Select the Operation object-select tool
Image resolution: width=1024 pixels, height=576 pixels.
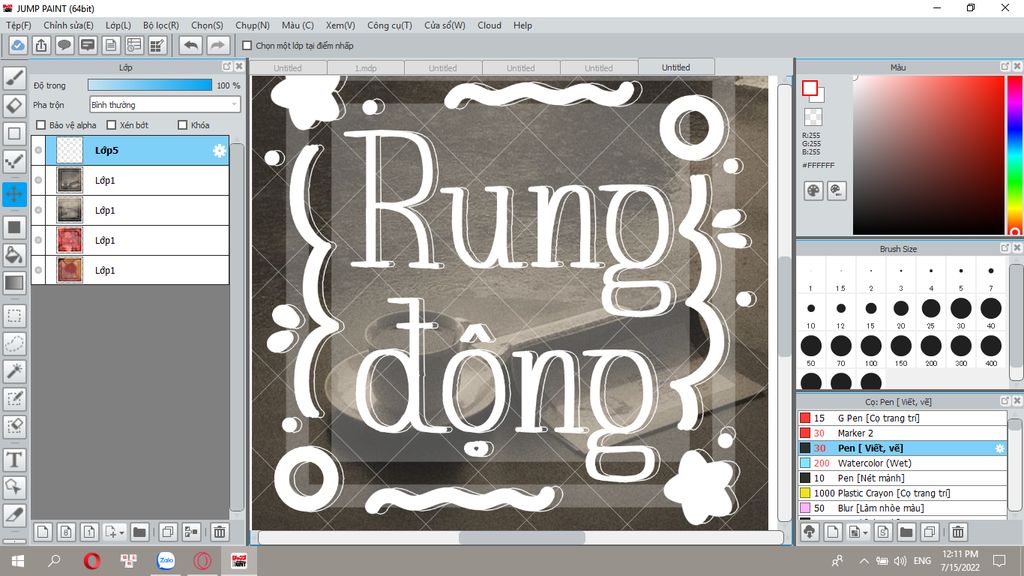tap(14, 487)
